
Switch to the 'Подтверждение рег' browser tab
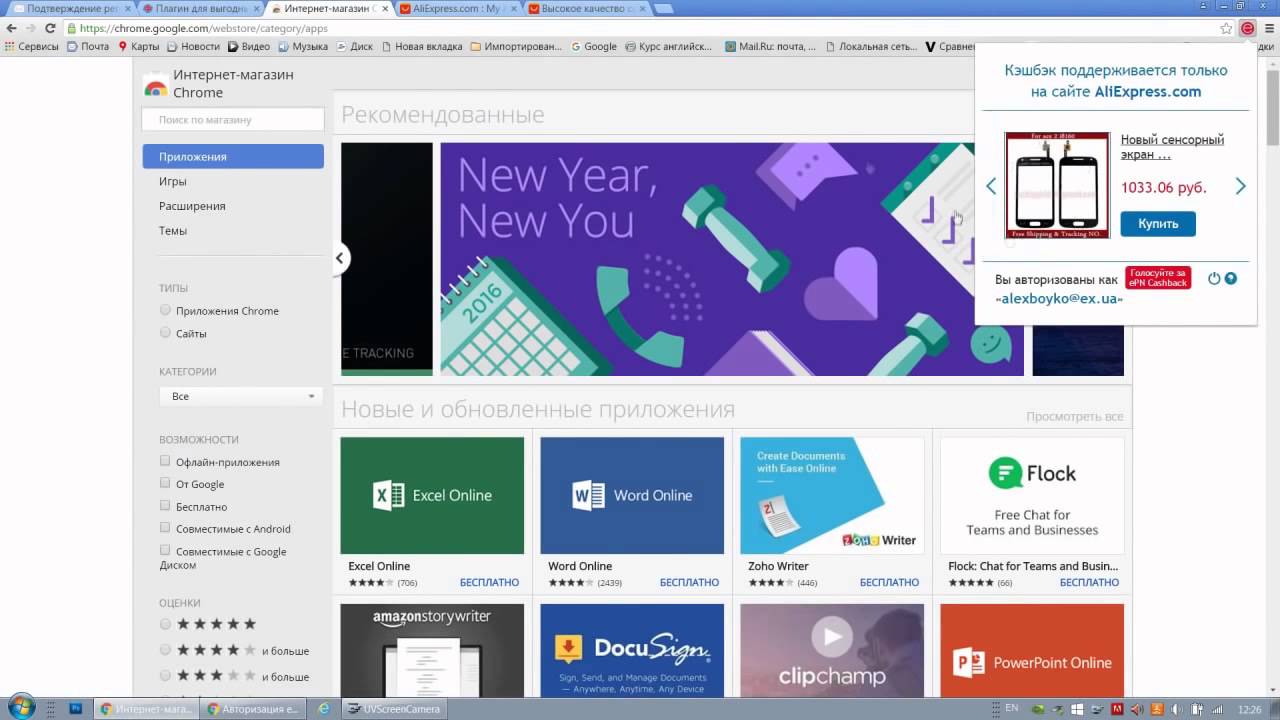click(68, 8)
